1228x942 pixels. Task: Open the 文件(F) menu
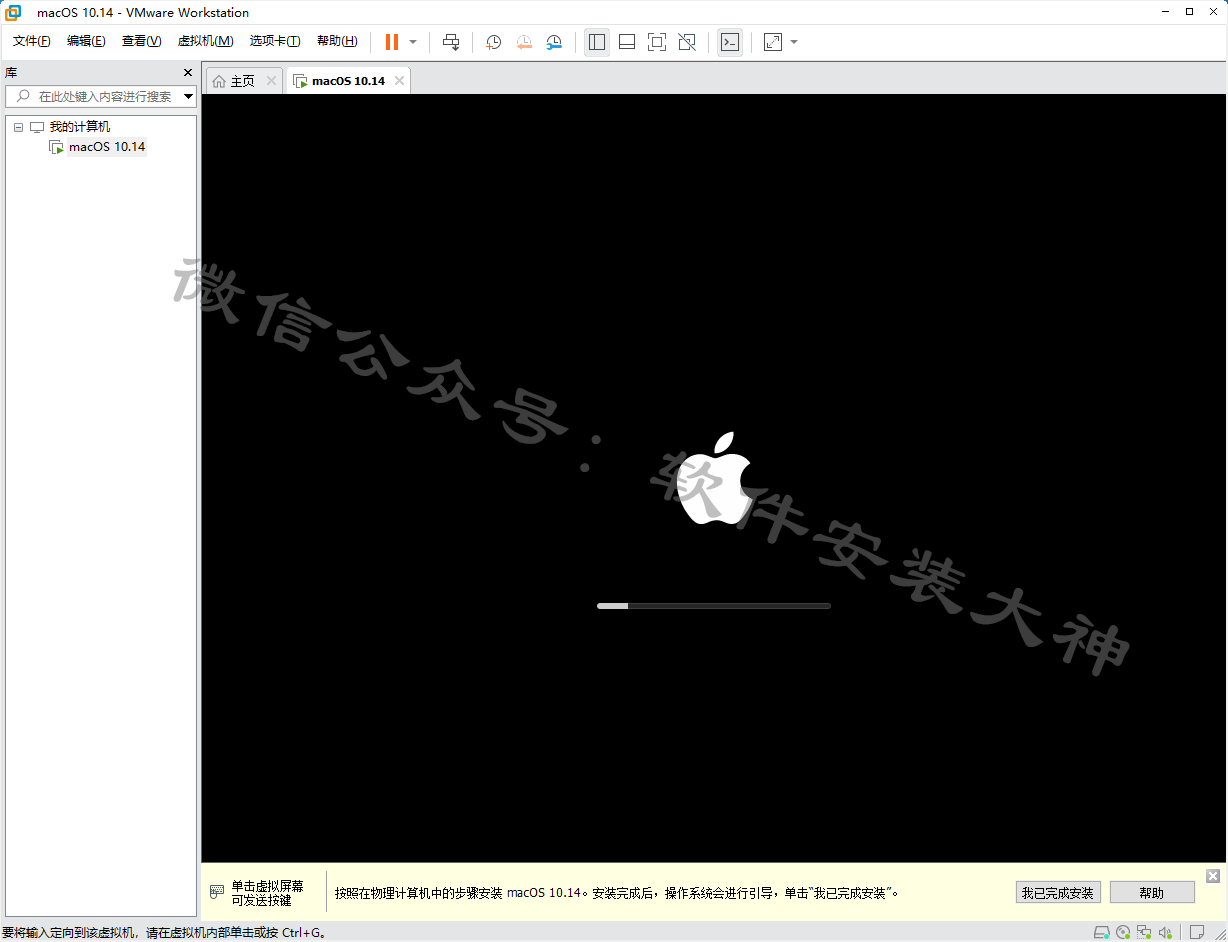coord(32,41)
